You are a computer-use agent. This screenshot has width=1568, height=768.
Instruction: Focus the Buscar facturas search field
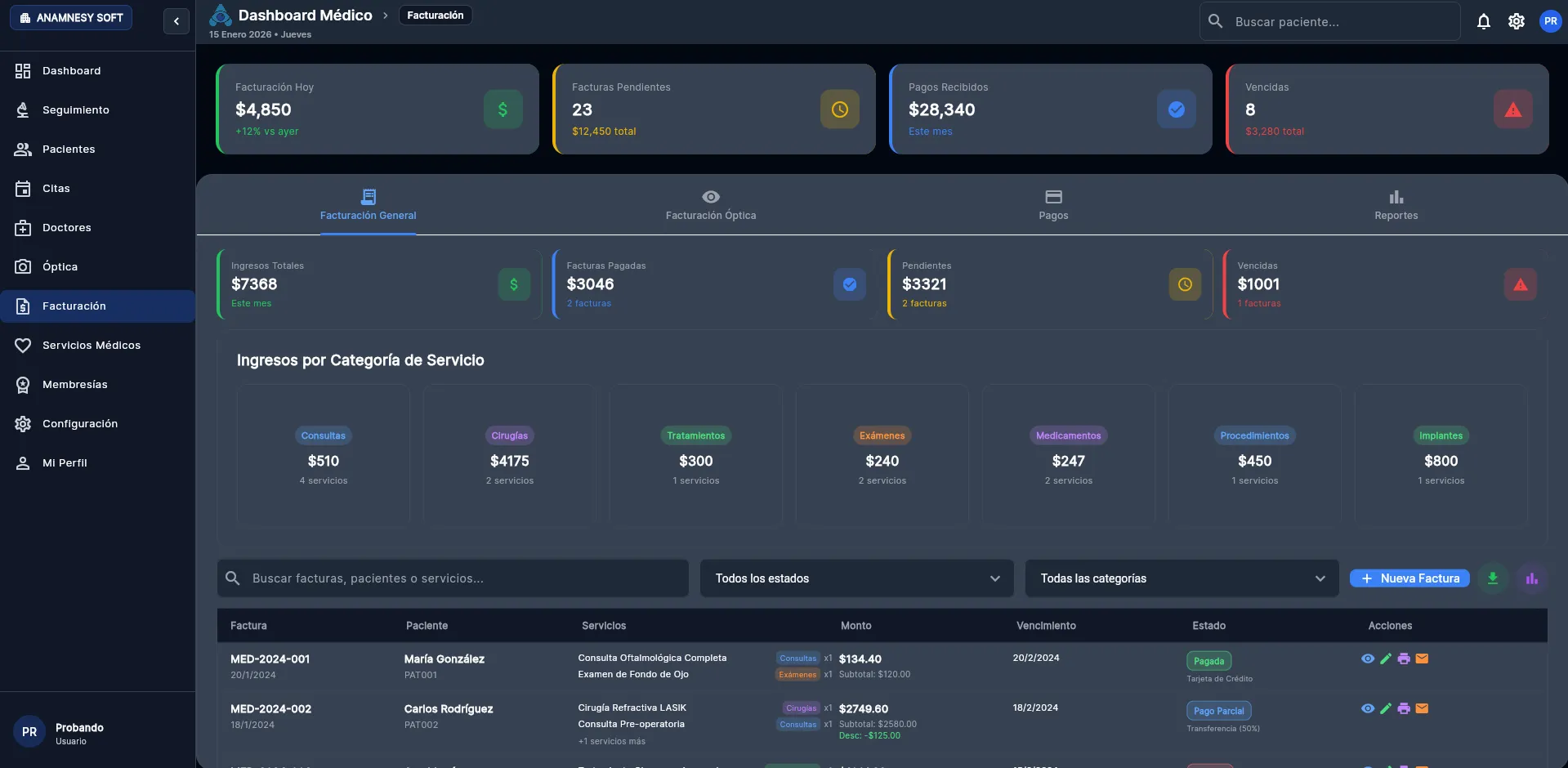click(453, 578)
